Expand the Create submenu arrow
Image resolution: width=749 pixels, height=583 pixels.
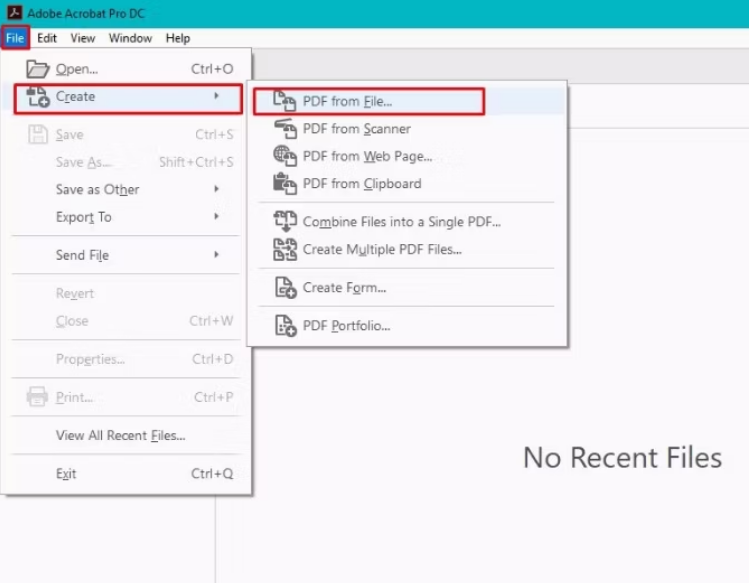pos(216,96)
